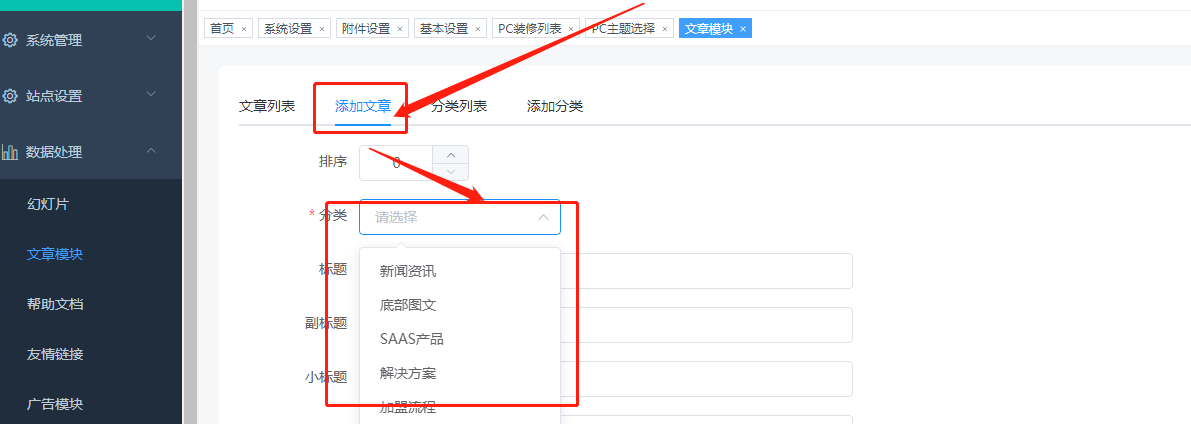Expand the 系统管理 sidebar menu chevron

151,39
